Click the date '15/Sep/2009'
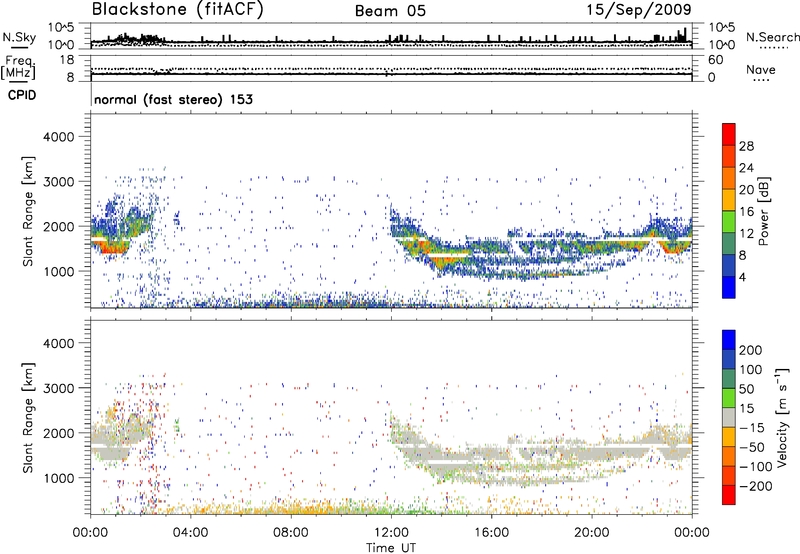The height and width of the screenshot is (554, 800). pyautogui.click(x=639, y=10)
